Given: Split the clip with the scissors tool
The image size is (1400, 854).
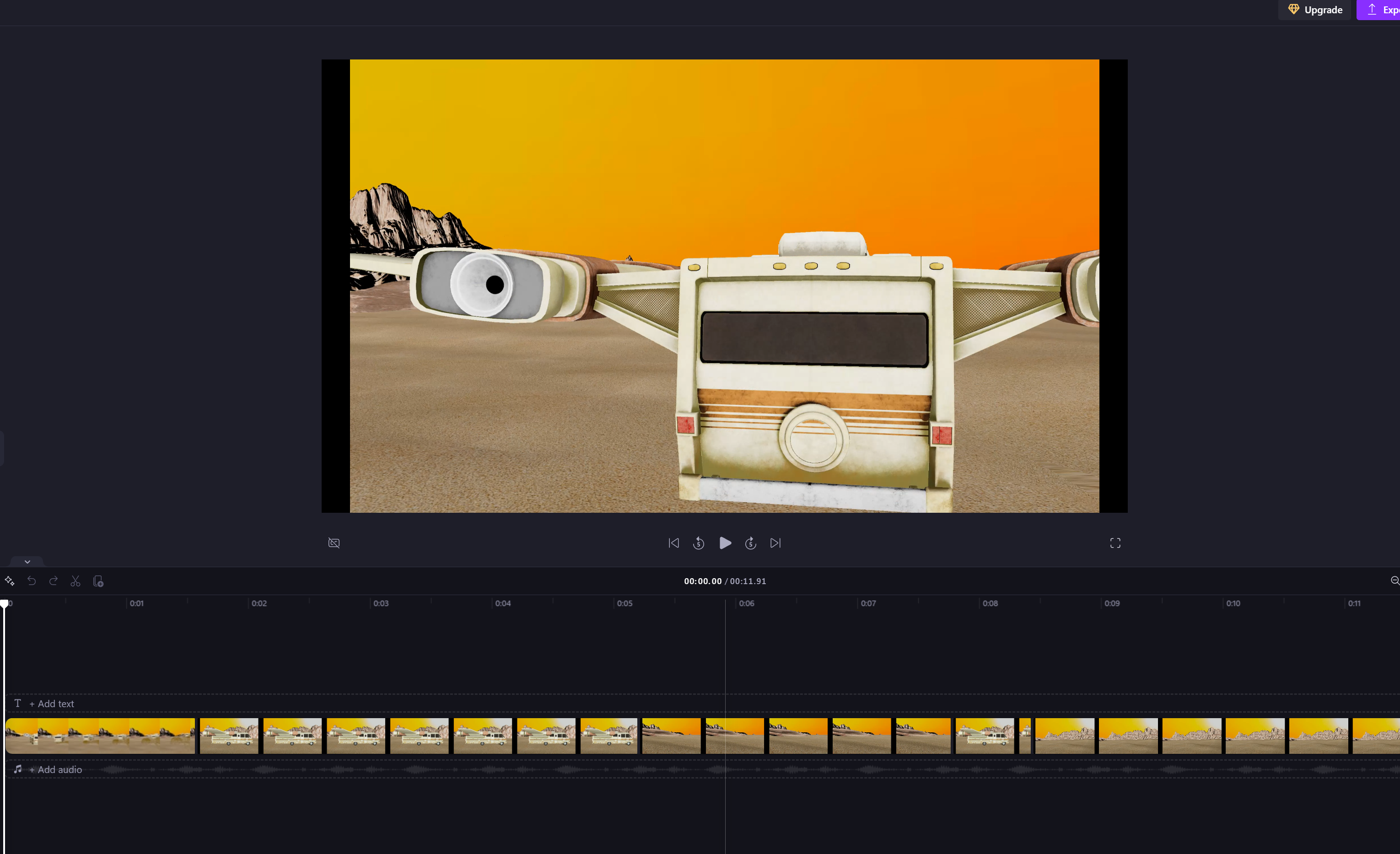Looking at the screenshot, I should pos(75,581).
